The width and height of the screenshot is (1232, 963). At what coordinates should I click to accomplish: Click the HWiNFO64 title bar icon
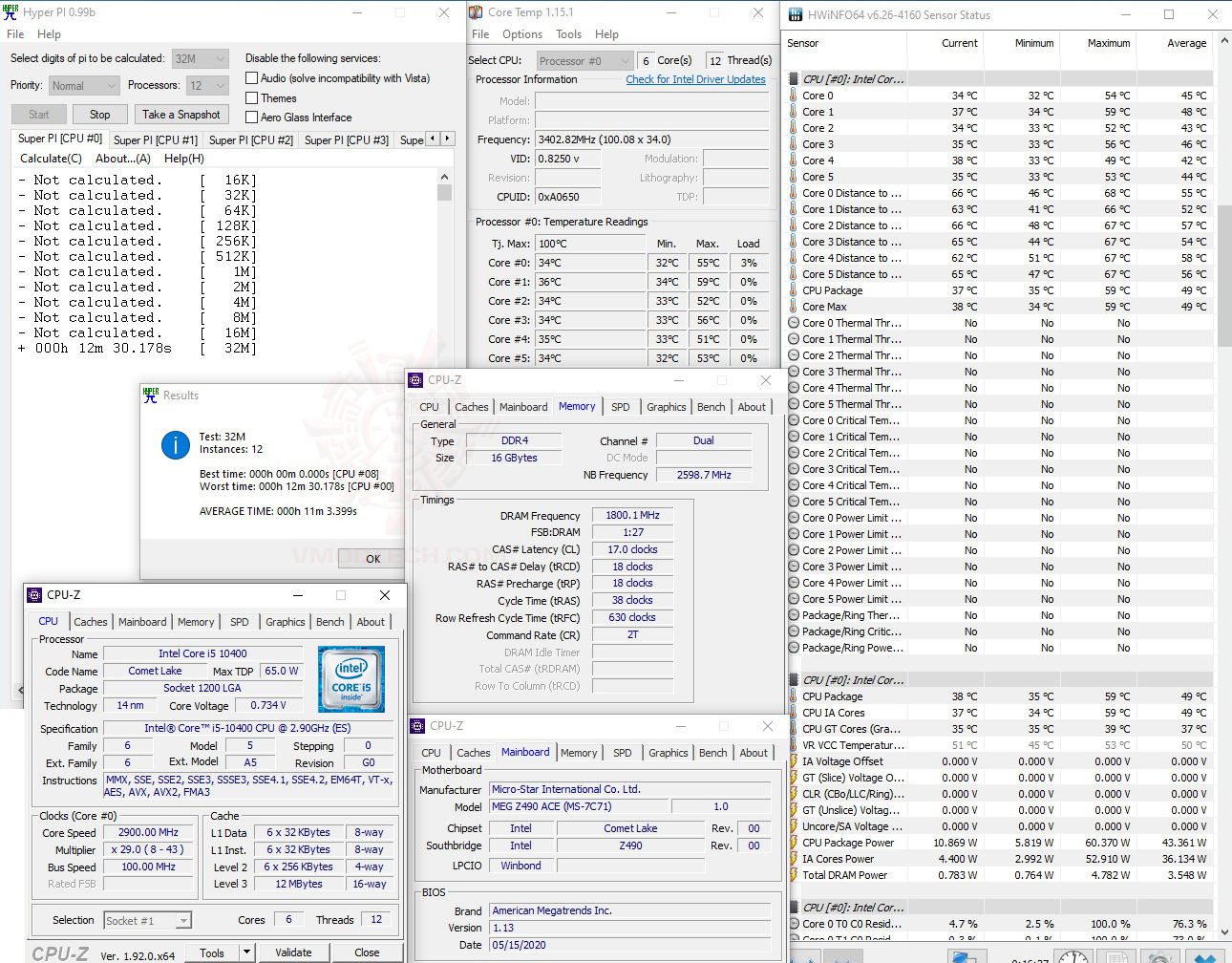(796, 14)
